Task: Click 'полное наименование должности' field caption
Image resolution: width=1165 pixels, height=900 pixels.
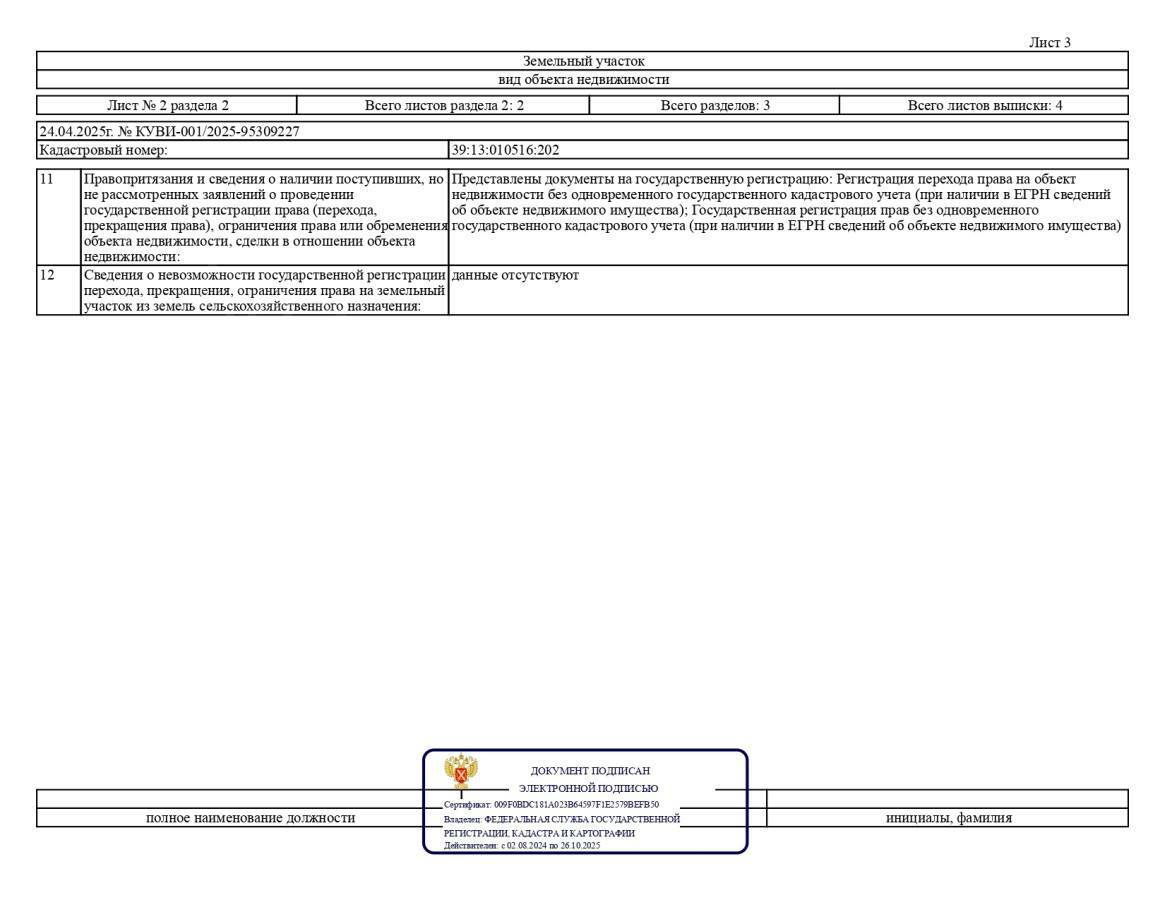Action: [x=250, y=818]
